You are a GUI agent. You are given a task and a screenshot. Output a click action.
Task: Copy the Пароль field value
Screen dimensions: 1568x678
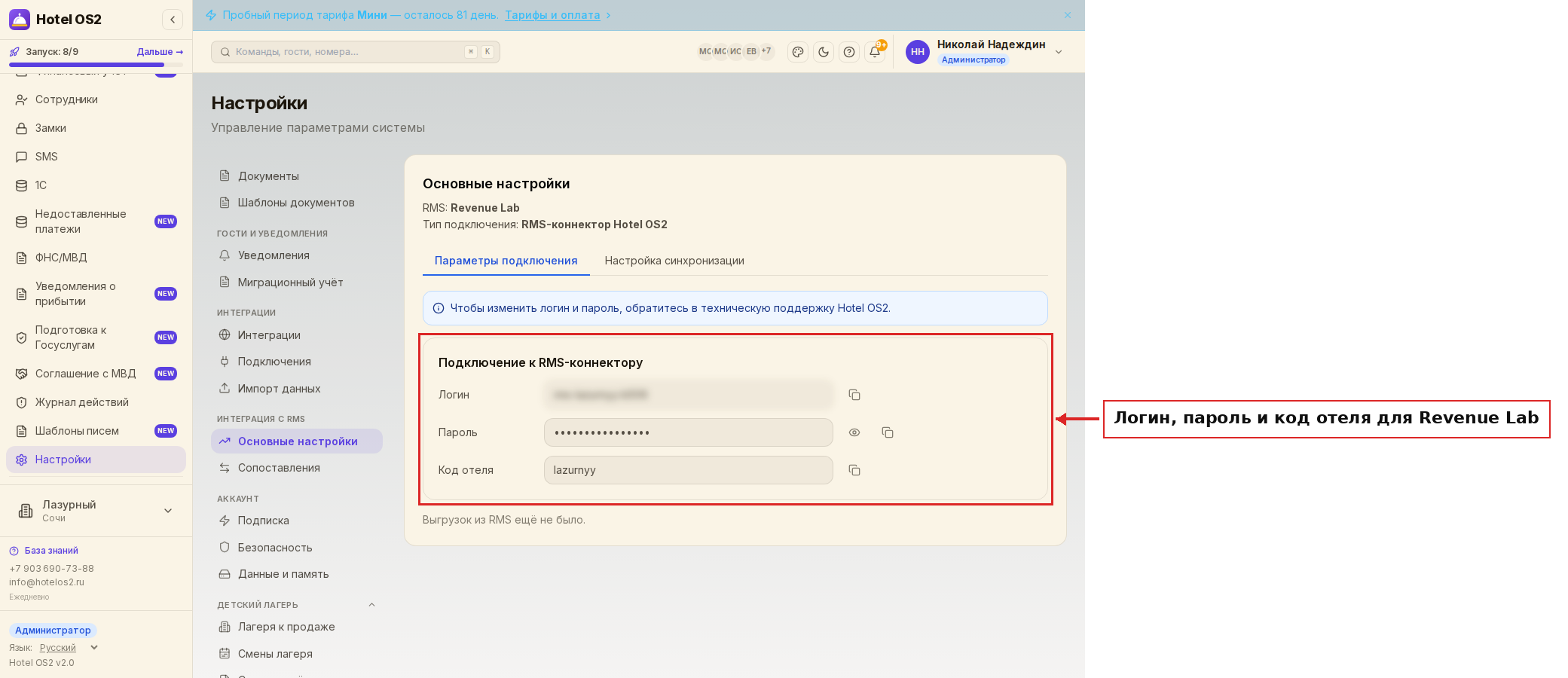tap(888, 432)
